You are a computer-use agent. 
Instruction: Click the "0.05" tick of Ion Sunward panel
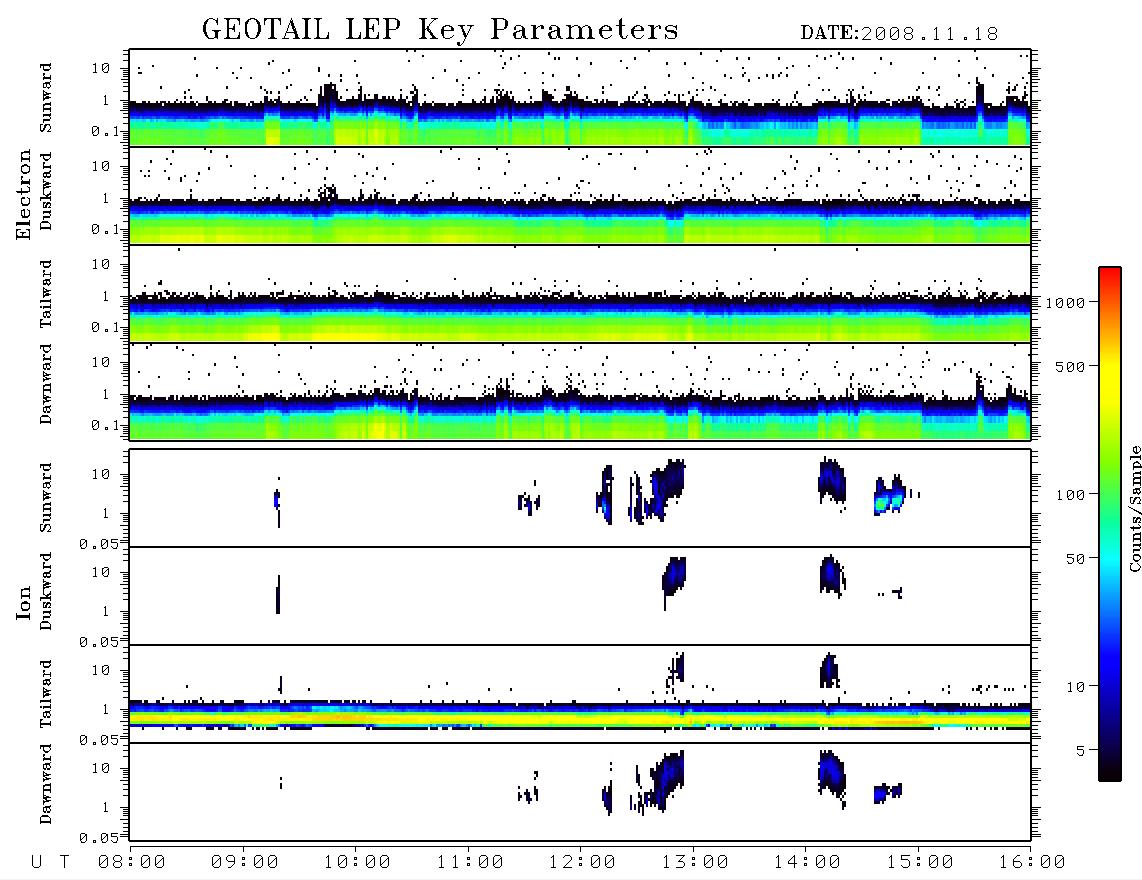(98, 543)
